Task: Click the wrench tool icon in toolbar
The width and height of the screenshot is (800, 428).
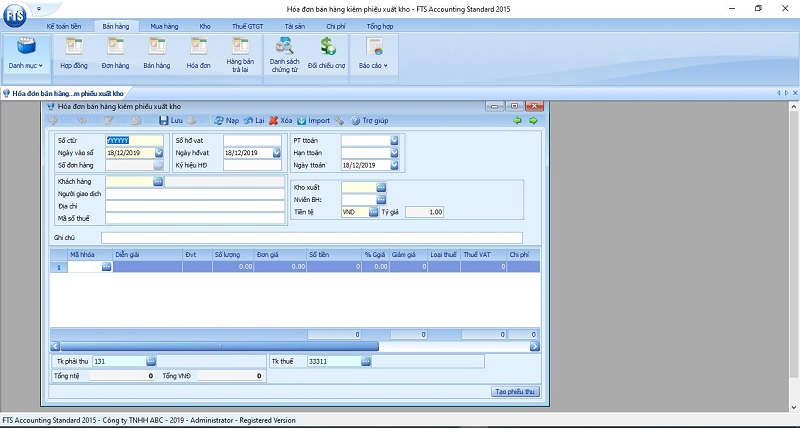Action: tap(339, 121)
